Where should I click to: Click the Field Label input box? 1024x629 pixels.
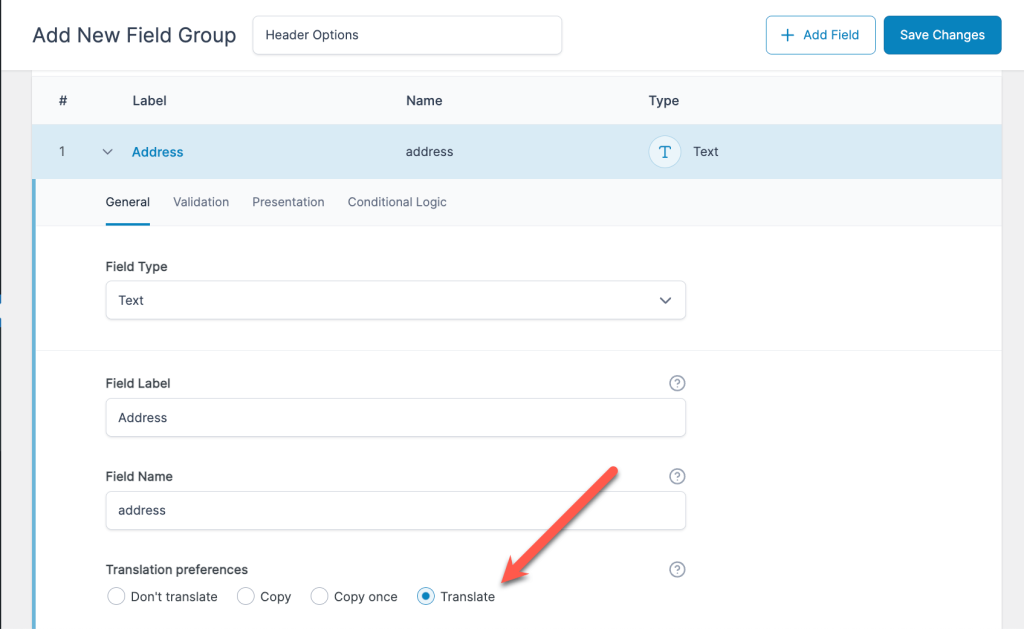[x=396, y=418]
